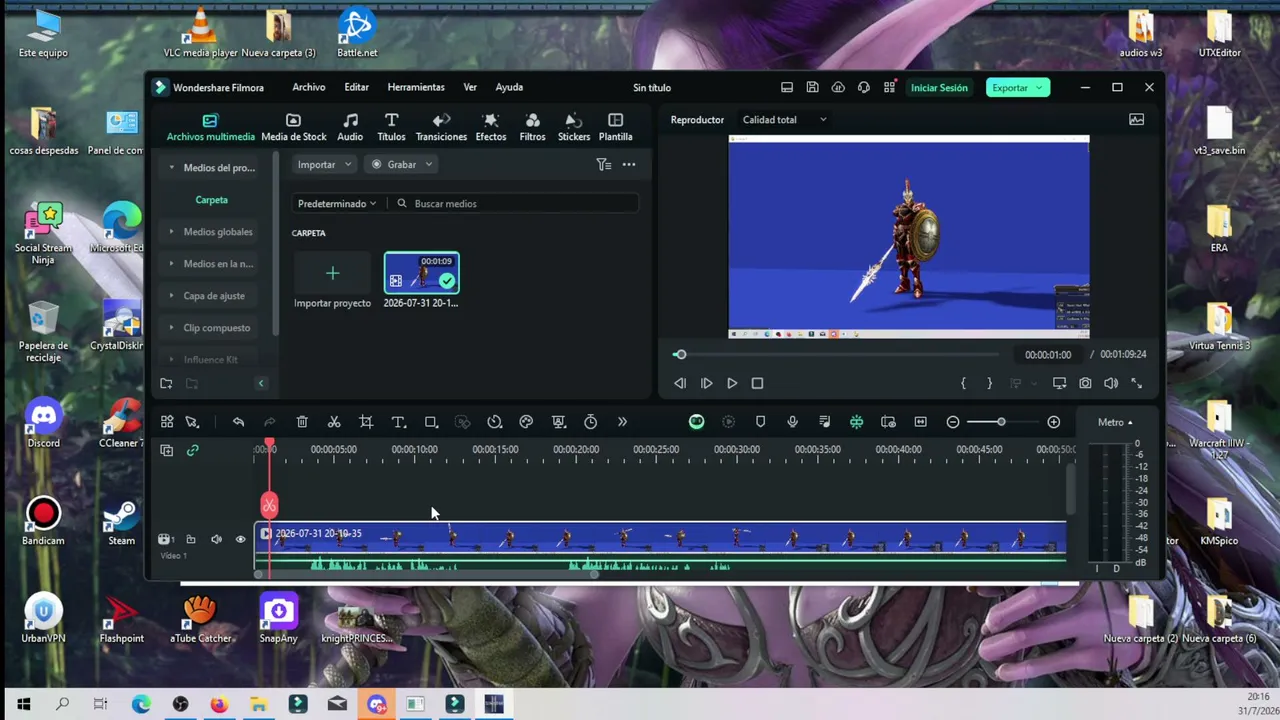Click the Iniciar Sesión button

tap(939, 87)
